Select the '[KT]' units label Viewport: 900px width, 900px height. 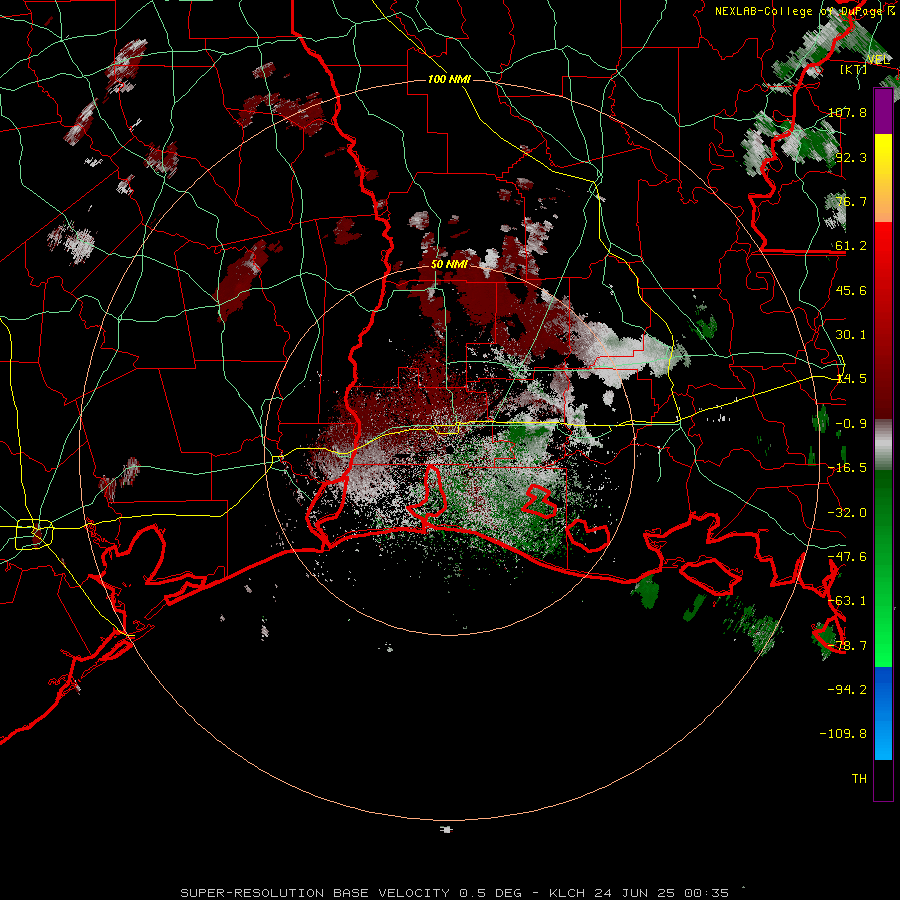click(854, 69)
